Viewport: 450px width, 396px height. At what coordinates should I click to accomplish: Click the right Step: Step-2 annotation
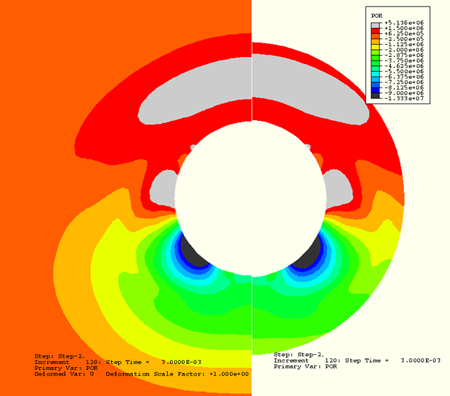[299, 355]
